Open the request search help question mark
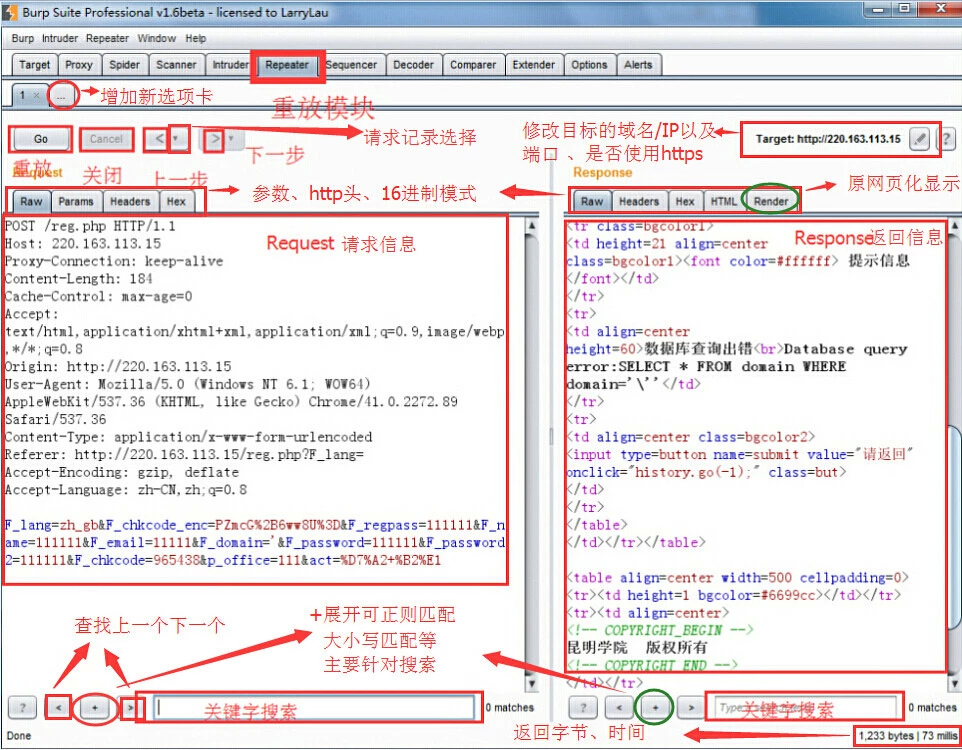This screenshot has height=750, width=962. [22, 708]
